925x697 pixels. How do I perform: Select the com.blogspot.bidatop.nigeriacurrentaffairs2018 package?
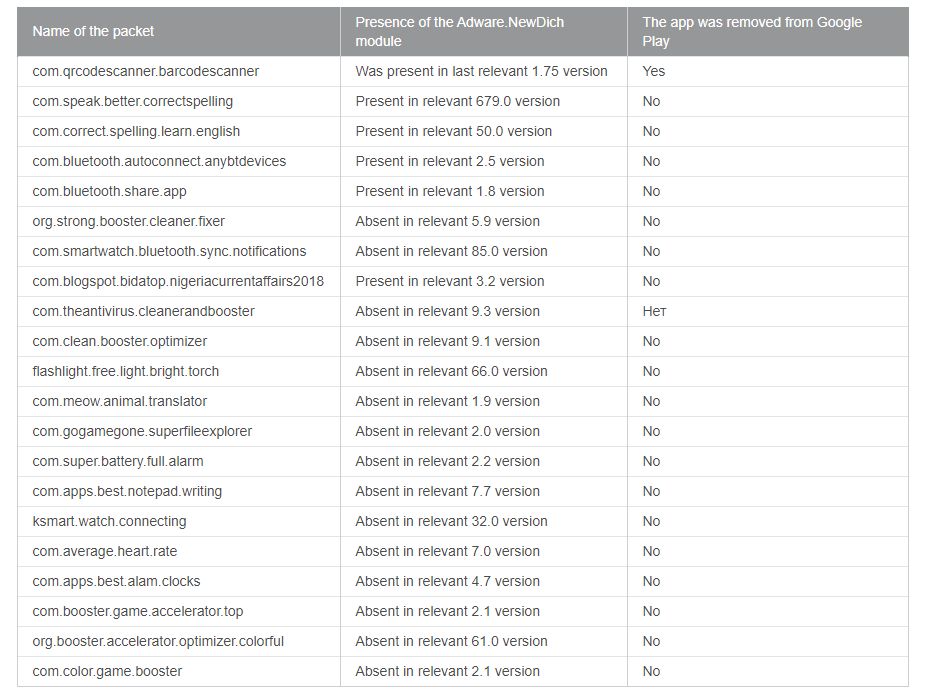(178, 281)
